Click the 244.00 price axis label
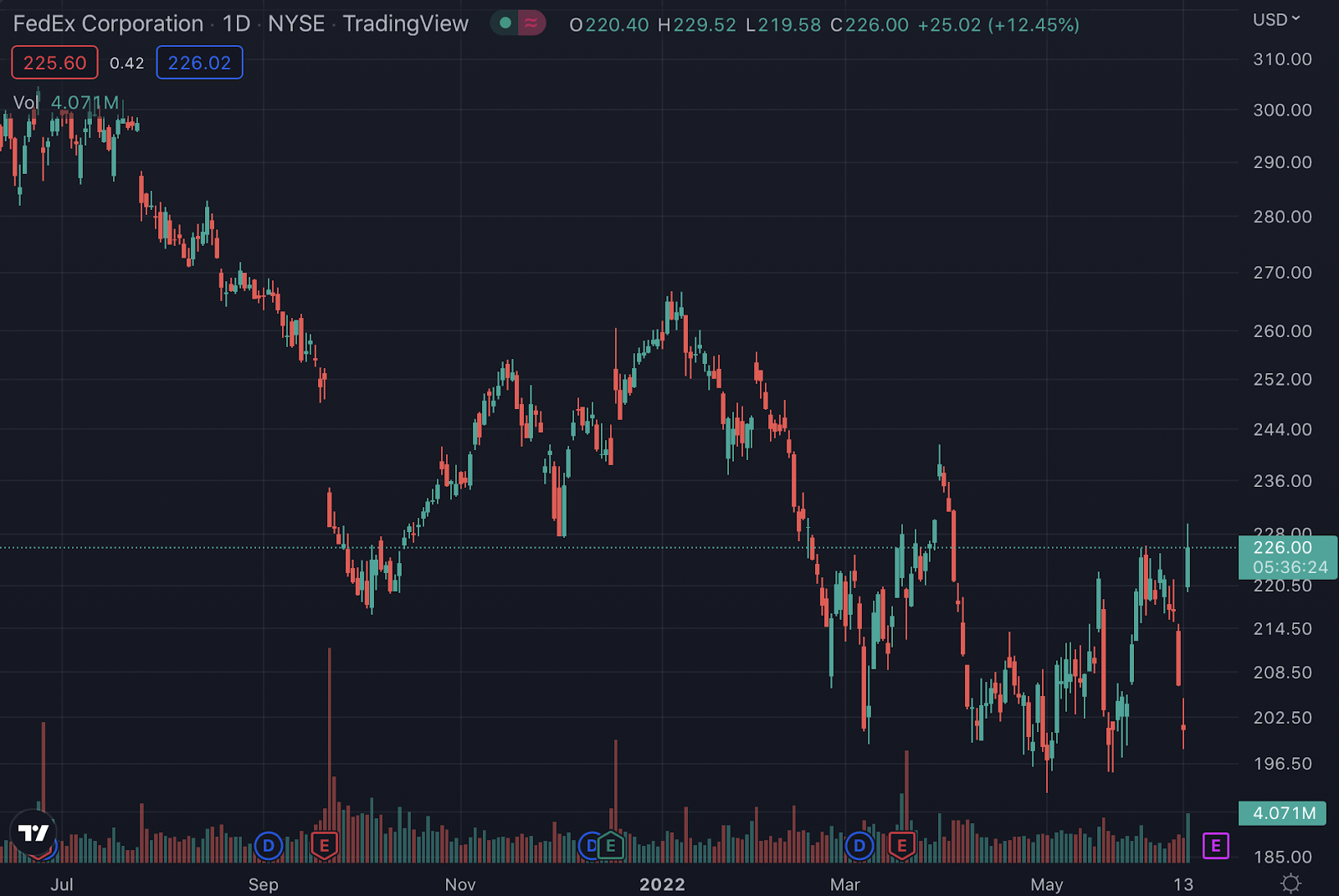This screenshot has width=1339, height=896. pyautogui.click(x=1282, y=430)
